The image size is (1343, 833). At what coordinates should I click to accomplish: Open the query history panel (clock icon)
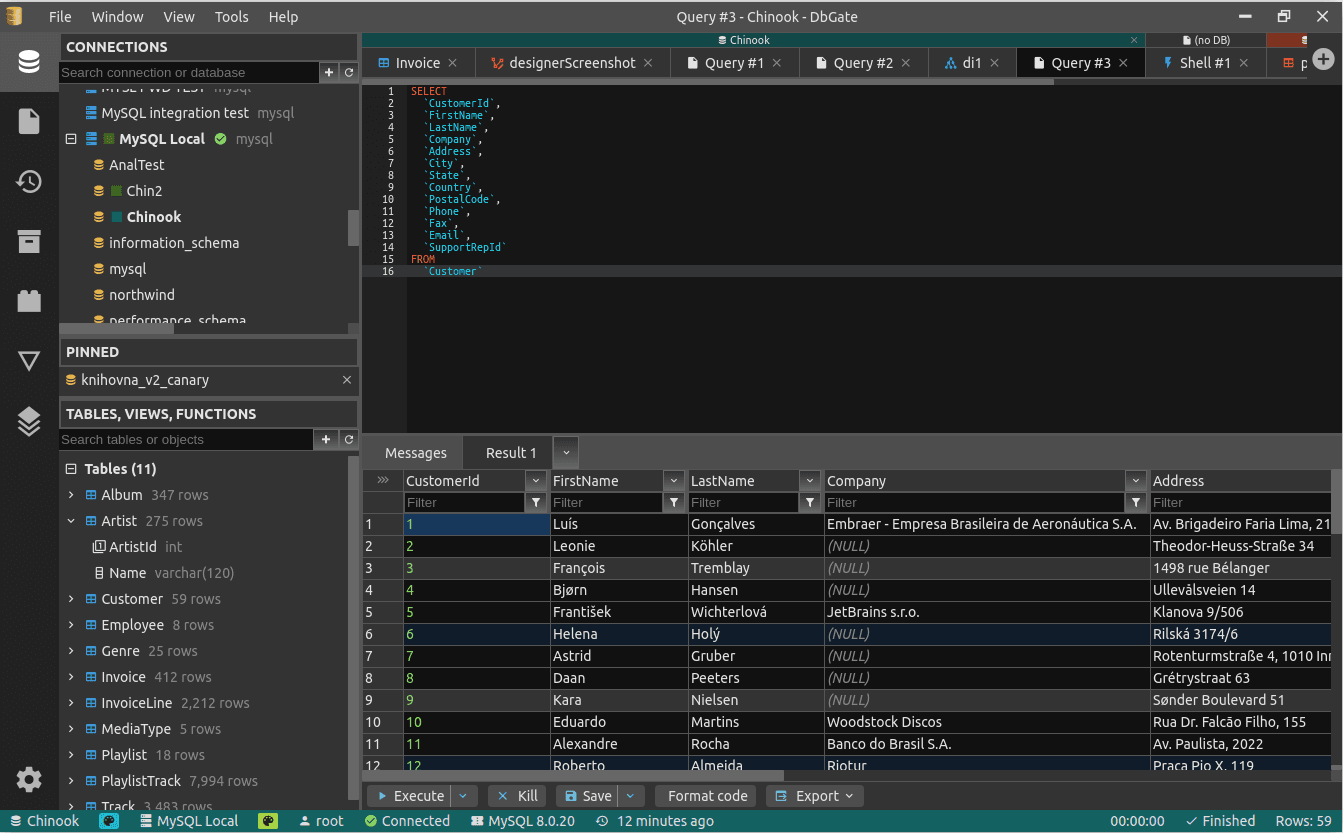coord(27,181)
